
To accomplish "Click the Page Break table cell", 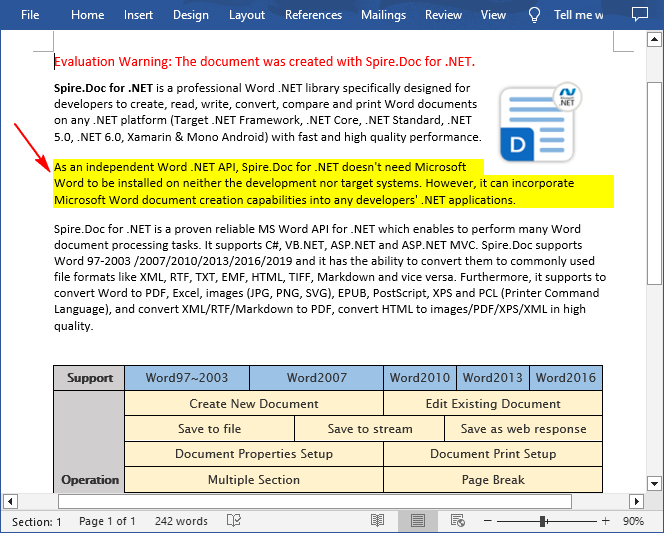I will [493, 480].
